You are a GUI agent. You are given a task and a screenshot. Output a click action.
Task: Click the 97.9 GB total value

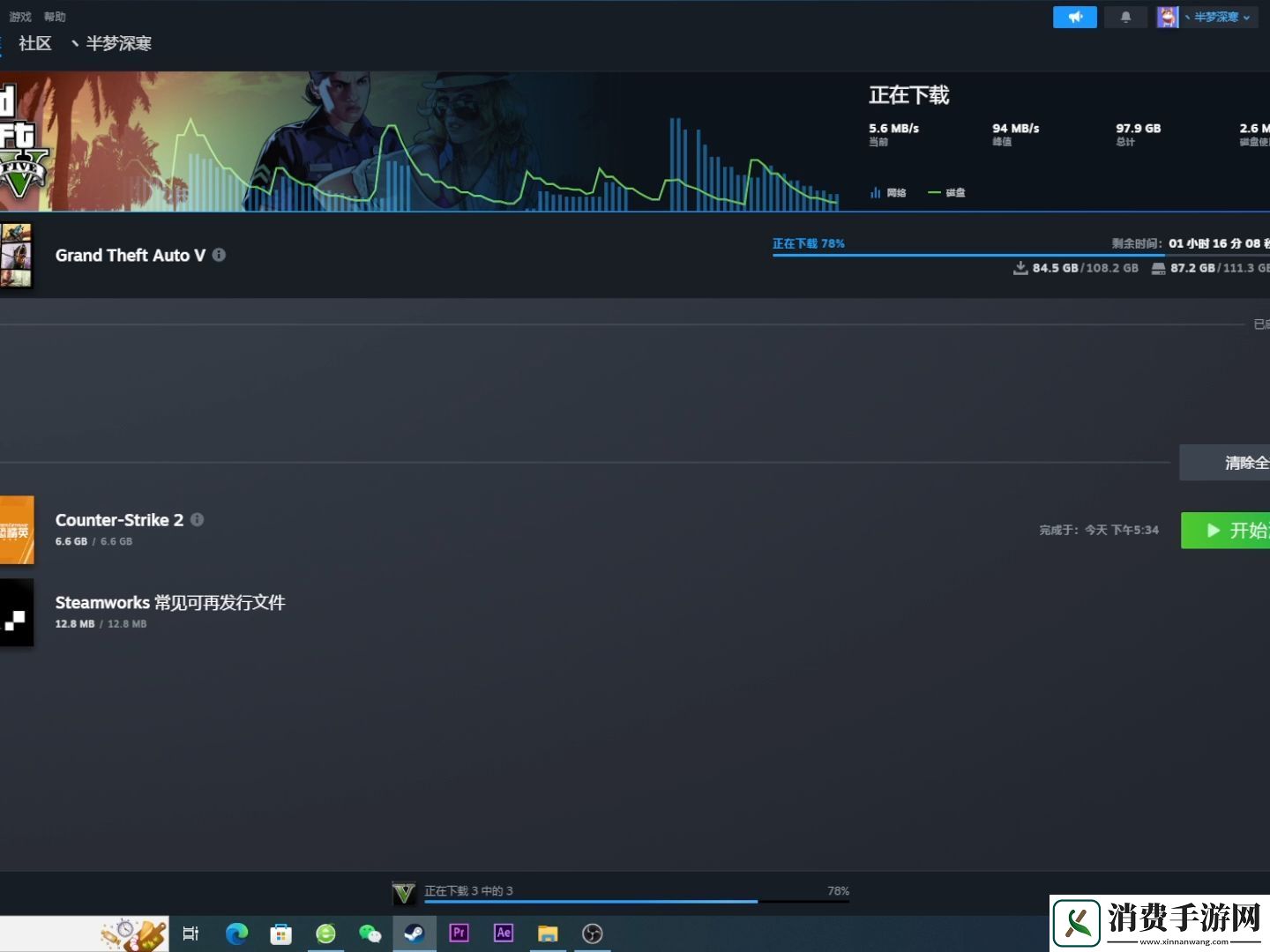[x=1139, y=128]
